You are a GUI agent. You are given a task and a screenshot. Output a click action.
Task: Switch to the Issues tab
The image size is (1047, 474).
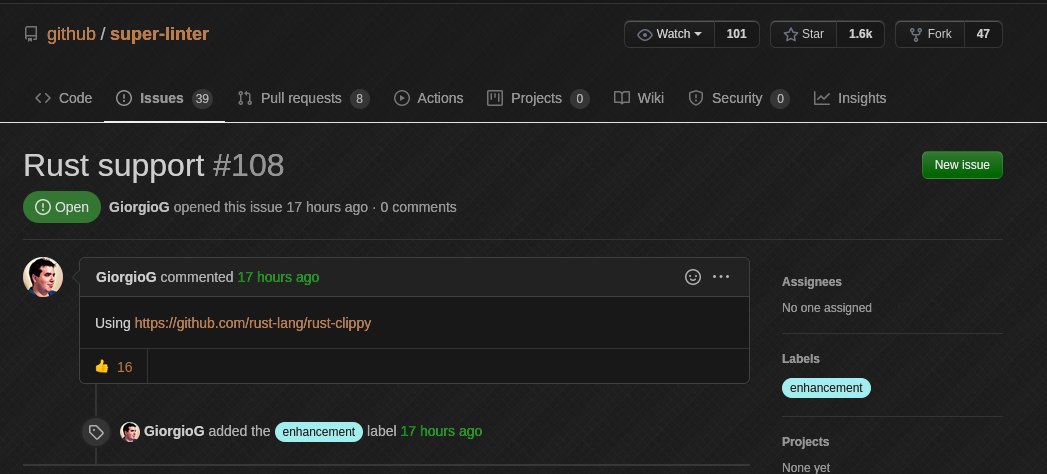coord(164,98)
